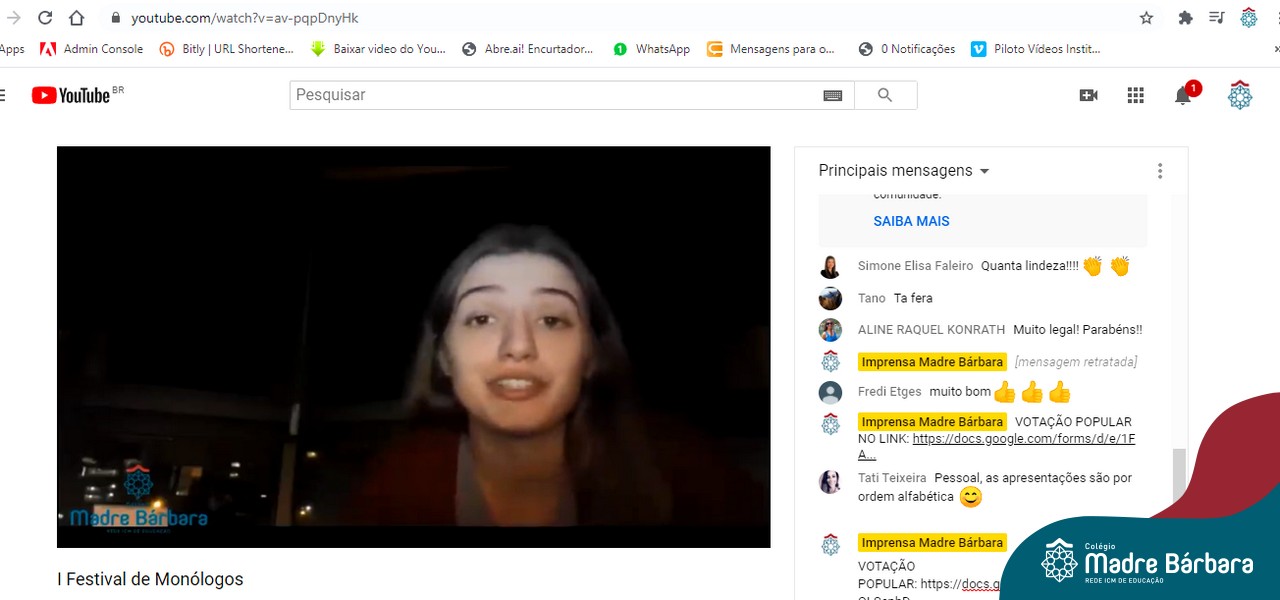Click the Pesquisar search field
Viewport: 1280px width, 600px height.
[555, 95]
